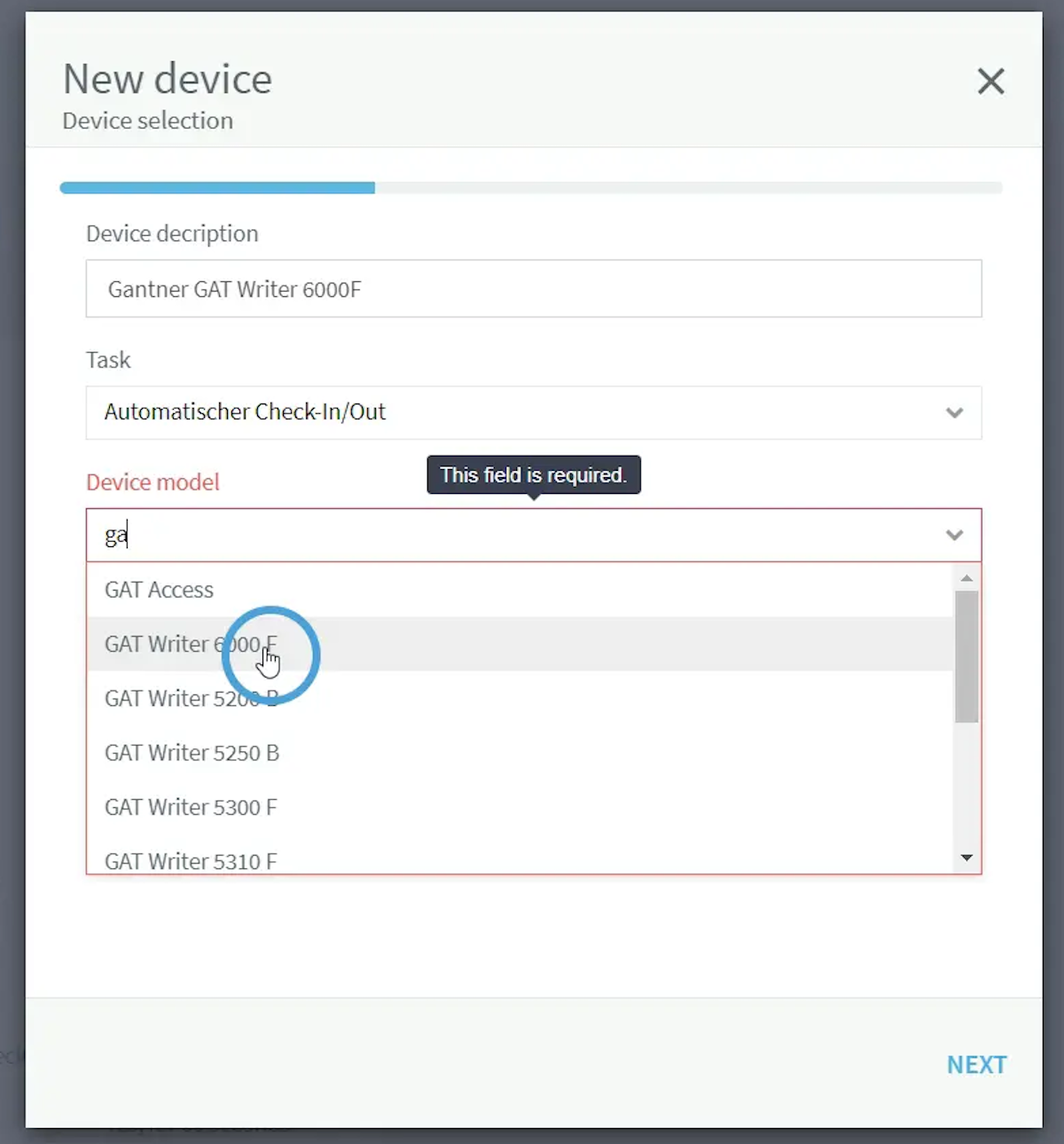Click the model list scrollbar thumb

click(x=966, y=656)
